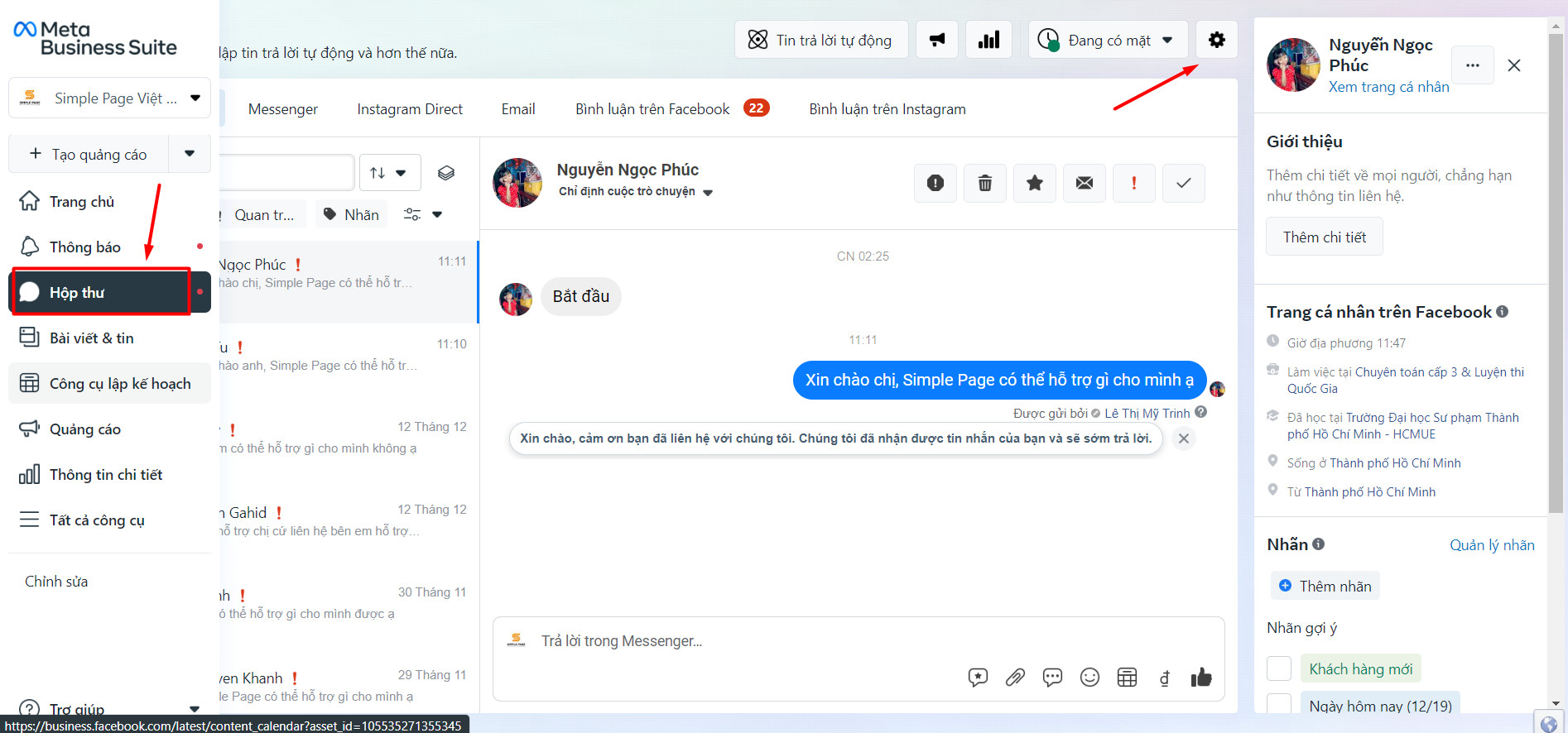The height and width of the screenshot is (733, 1568).
Task: Go to Trang chủ
Action: click(x=109, y=202)
